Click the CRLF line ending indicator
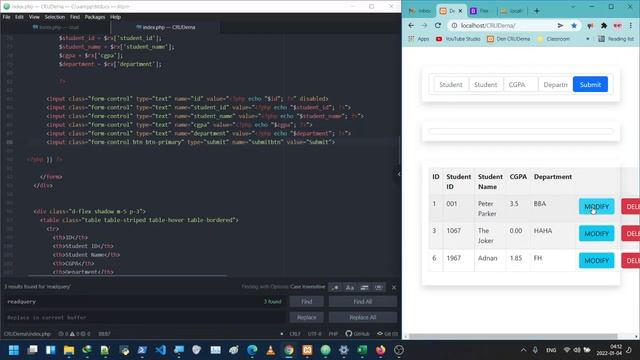This screenshot has height=360, width=640. pos(295,334)
